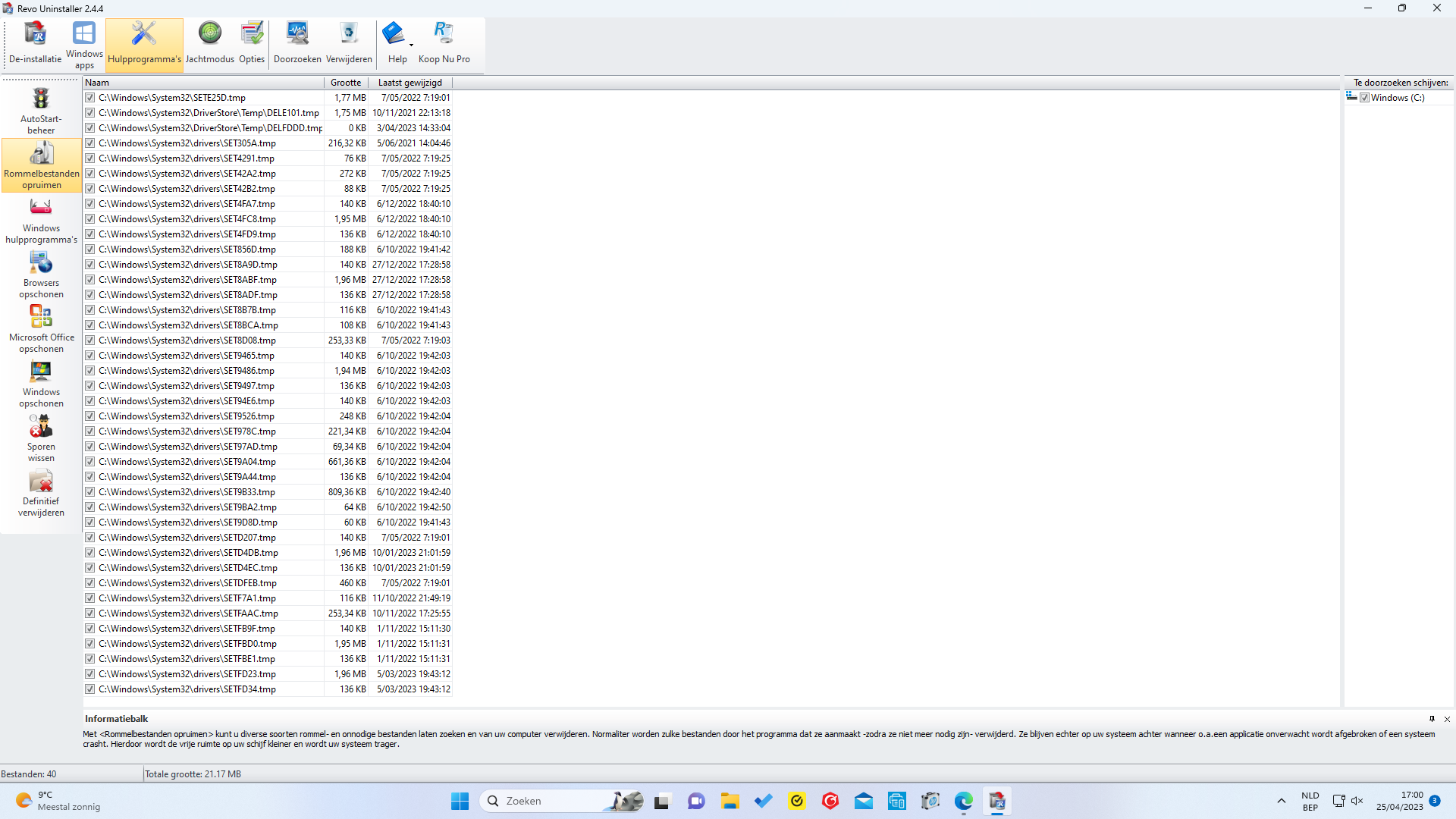
Task: Uncheck SETFD34.tmp file checkbox
Action: pos(90,689)
